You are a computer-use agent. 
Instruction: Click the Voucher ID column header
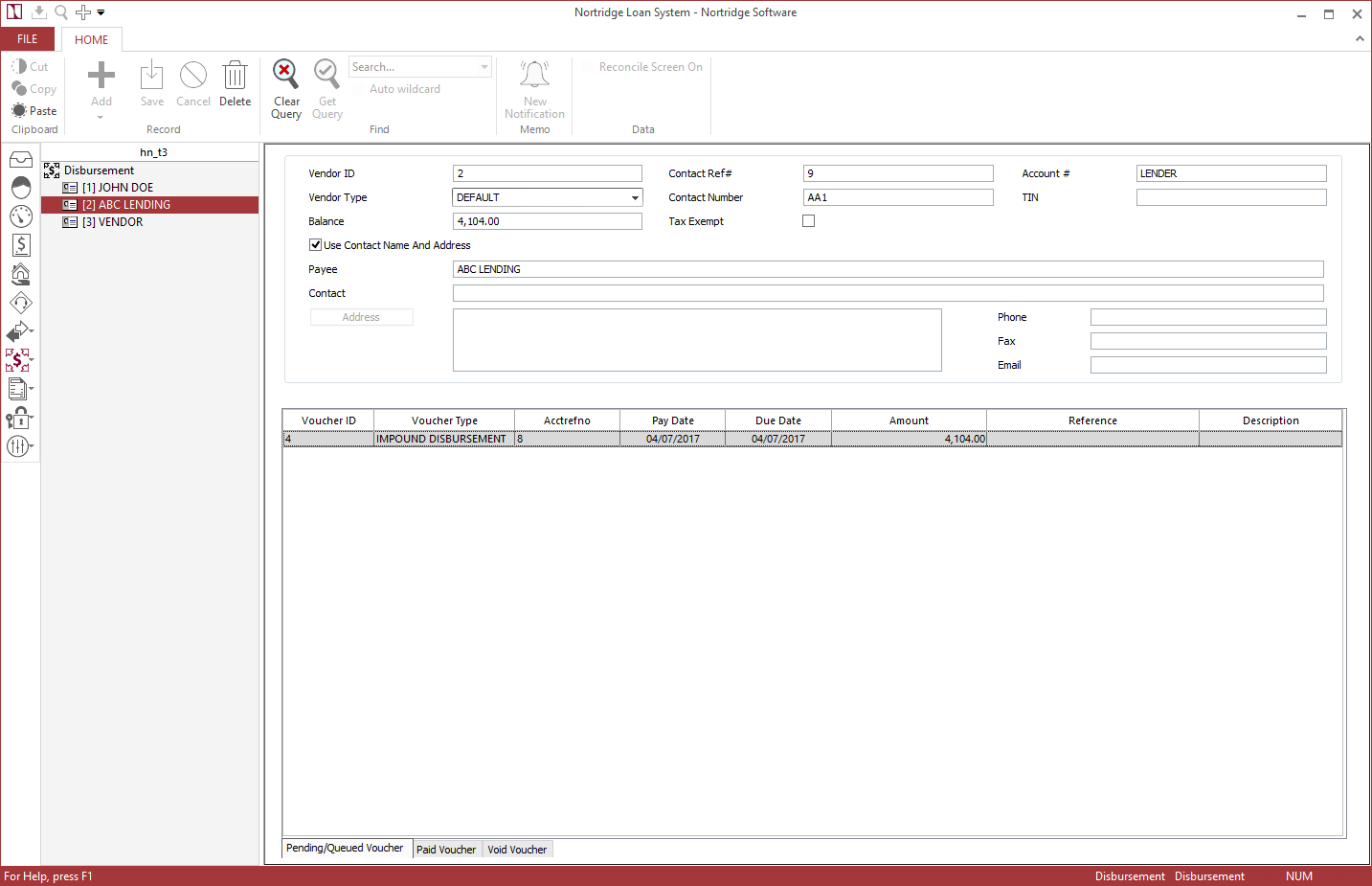coord(328,420)
